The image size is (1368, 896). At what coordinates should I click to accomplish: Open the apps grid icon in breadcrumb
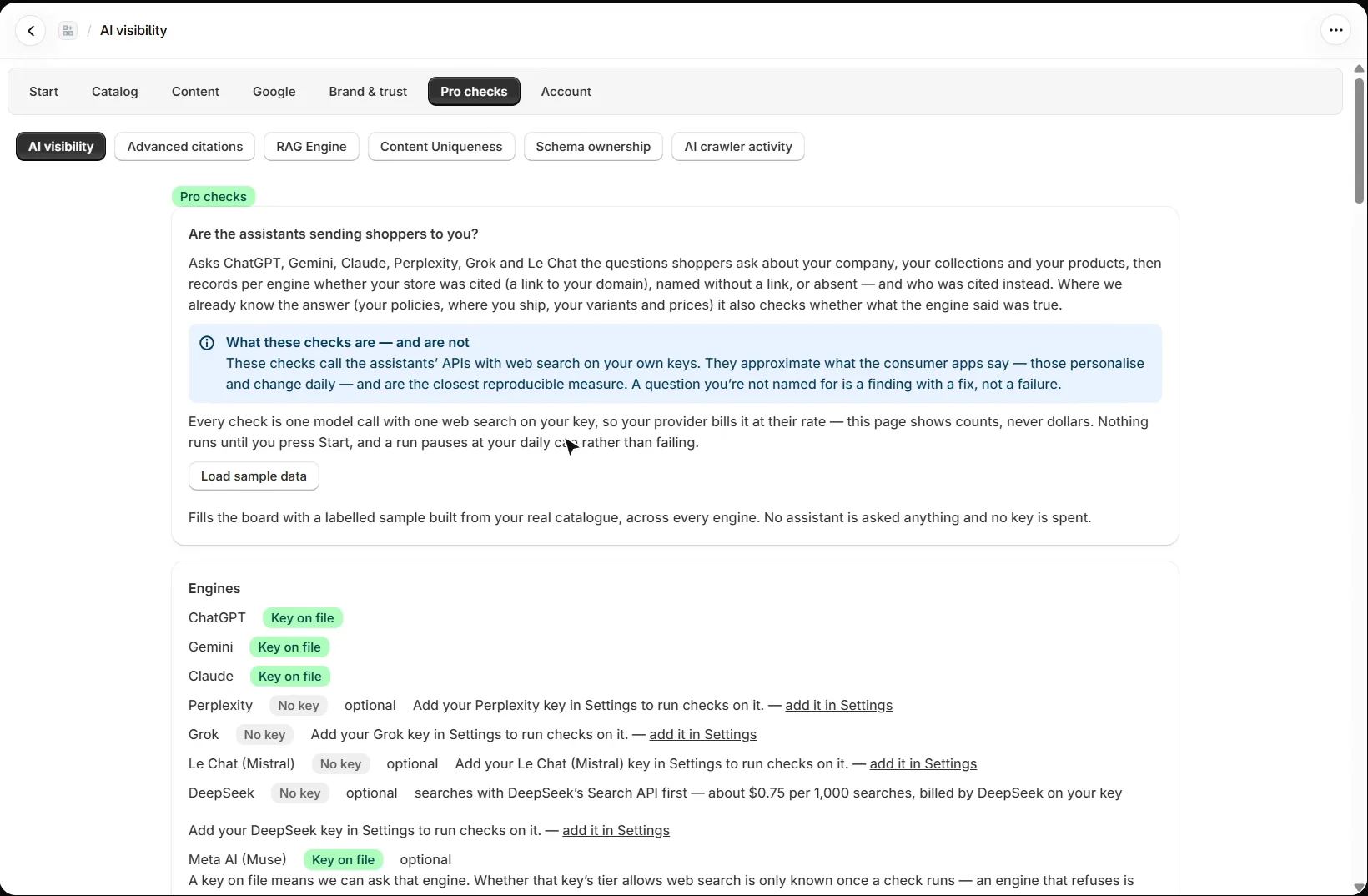68,31
